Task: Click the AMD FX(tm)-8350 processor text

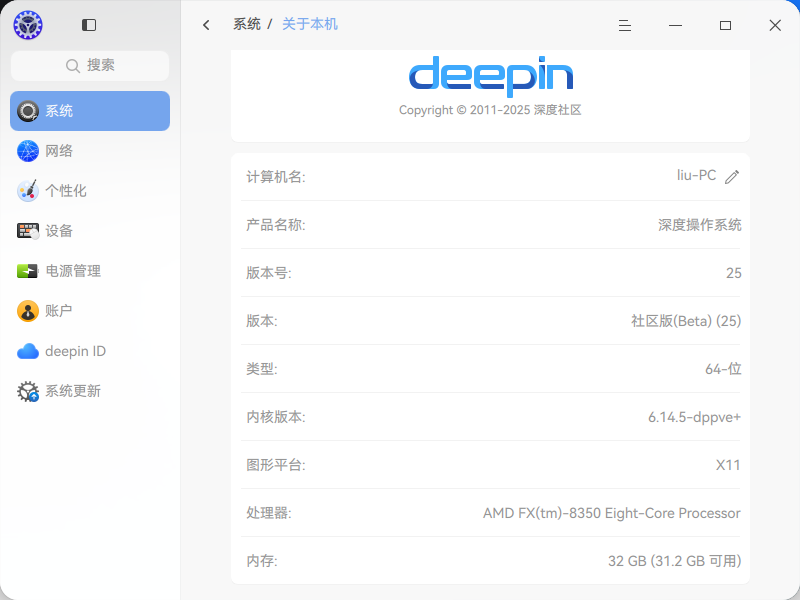Action: (x=612, y=513)
